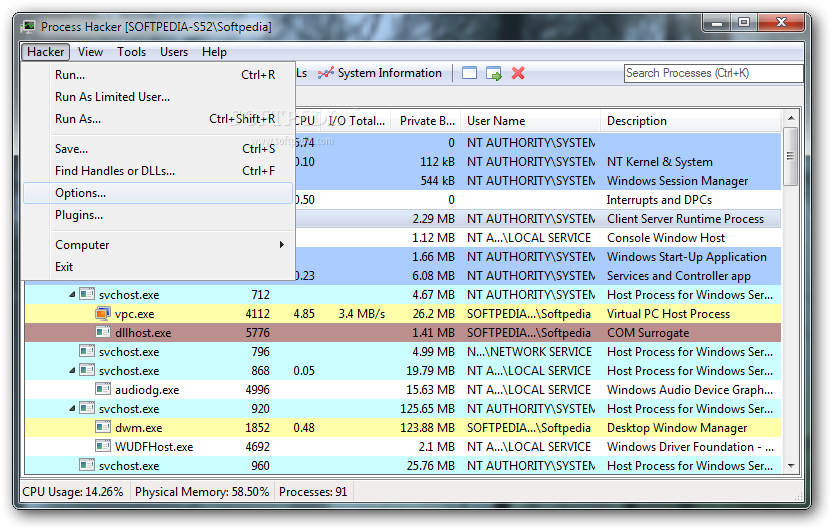Click the dwm.exe process icon
Viewport: 832px width, 530px height.
[103, 428]
